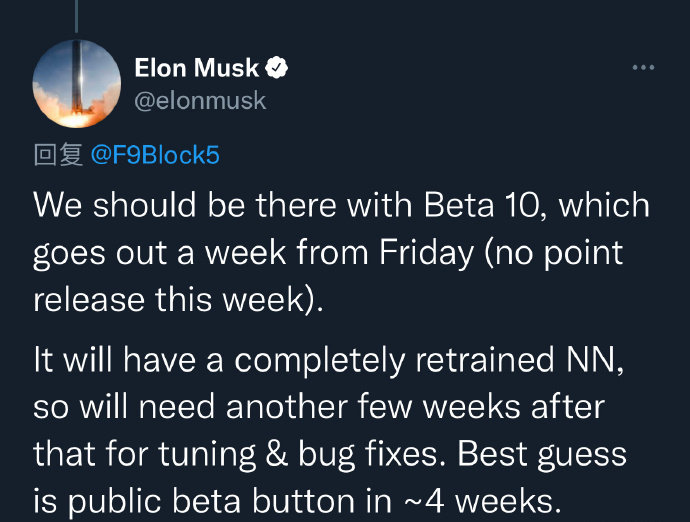The width and height of the screenshot is (690, 522).
Task: Open the @F9Block5 mention link
Action: (155, 155)
